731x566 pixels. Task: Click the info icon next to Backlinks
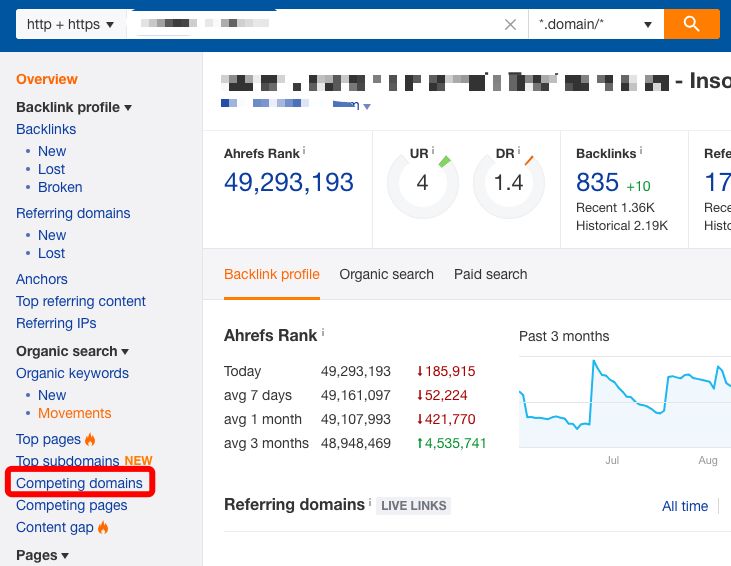coord(641,150)
